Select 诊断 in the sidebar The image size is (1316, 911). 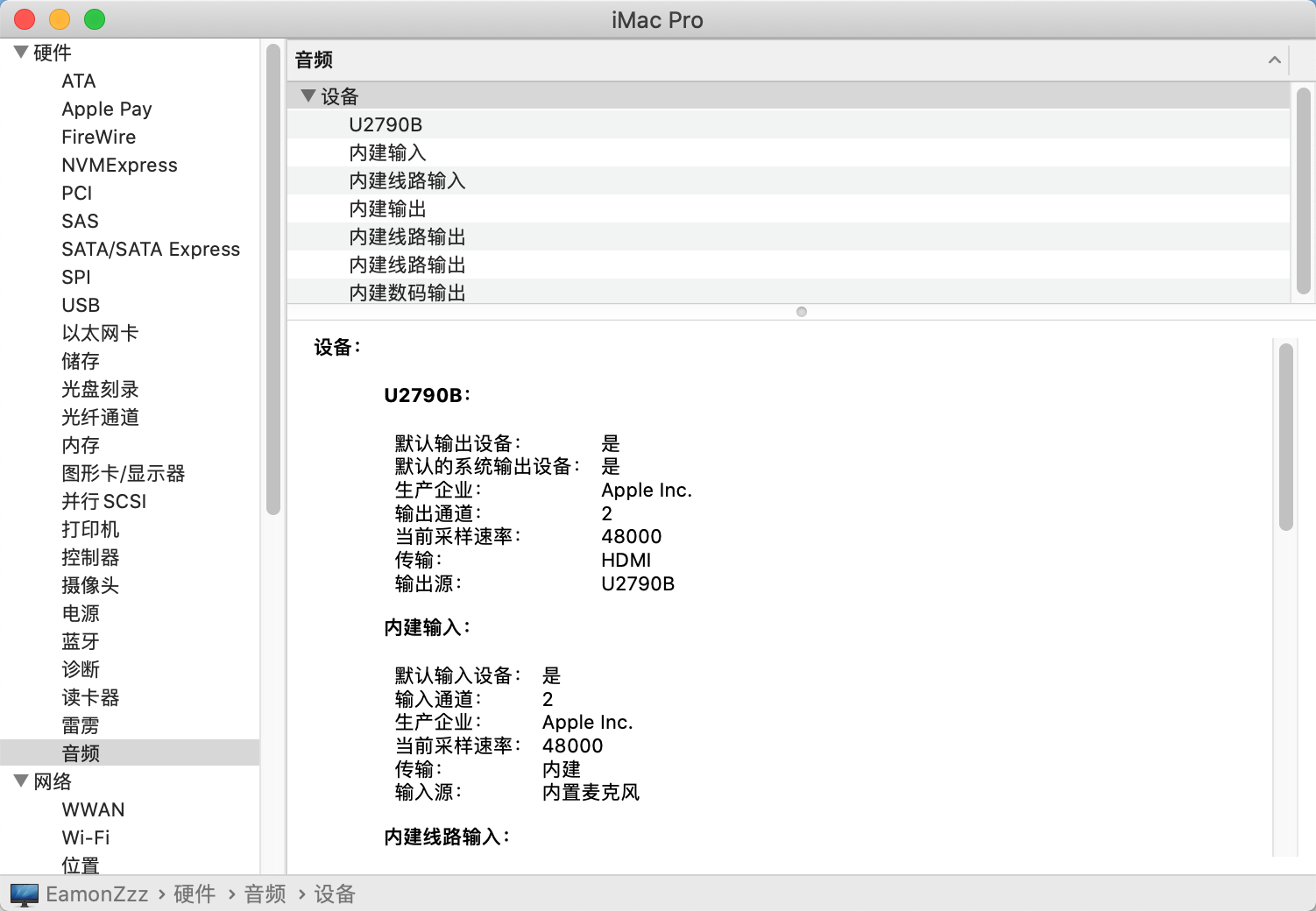point(81,669)
